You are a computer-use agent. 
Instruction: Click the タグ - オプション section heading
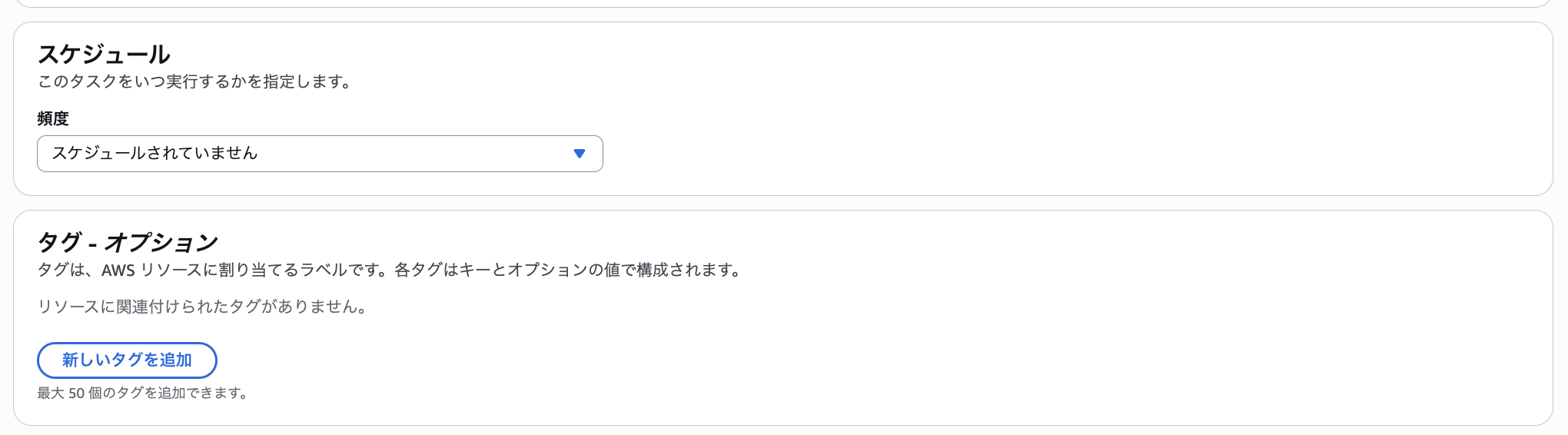point(128,243)
